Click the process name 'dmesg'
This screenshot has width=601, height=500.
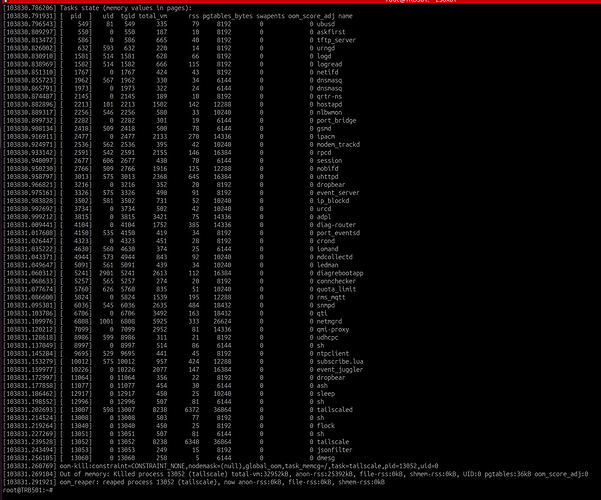pyautogui.click(x=326, y=458)
